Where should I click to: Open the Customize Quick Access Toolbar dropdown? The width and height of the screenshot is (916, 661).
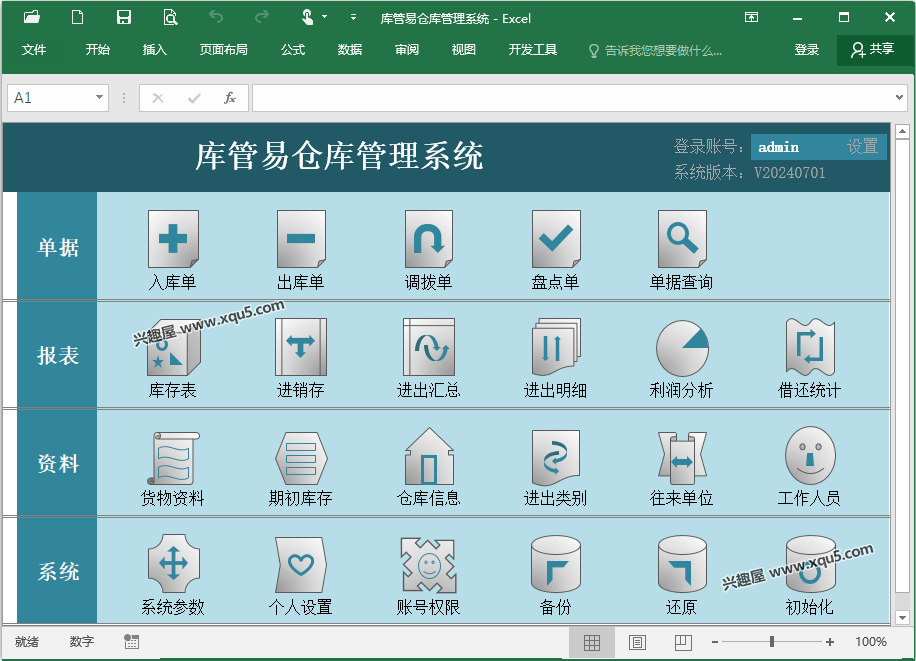pos(353,17)
